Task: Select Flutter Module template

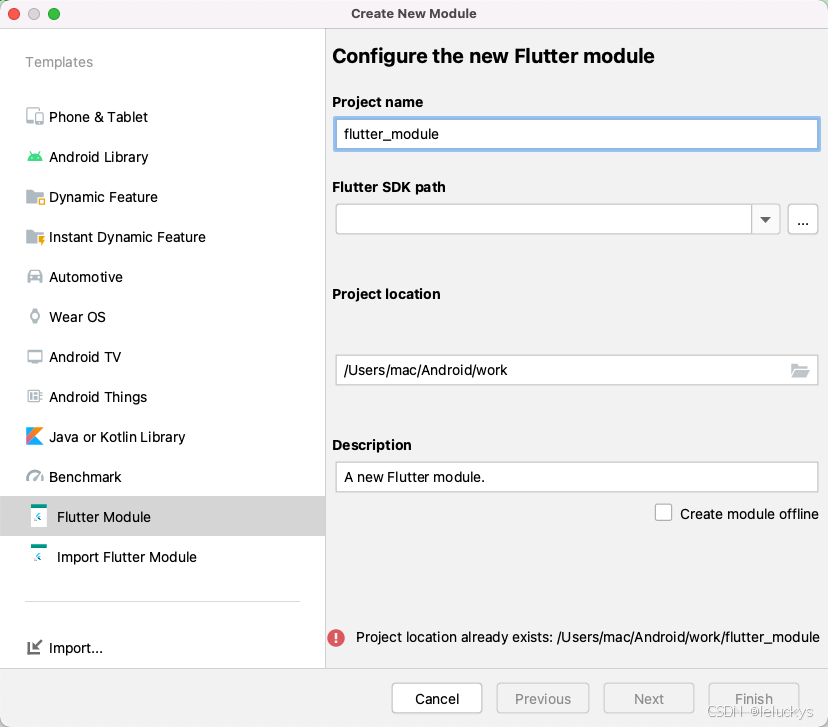Action: [163, 516]
